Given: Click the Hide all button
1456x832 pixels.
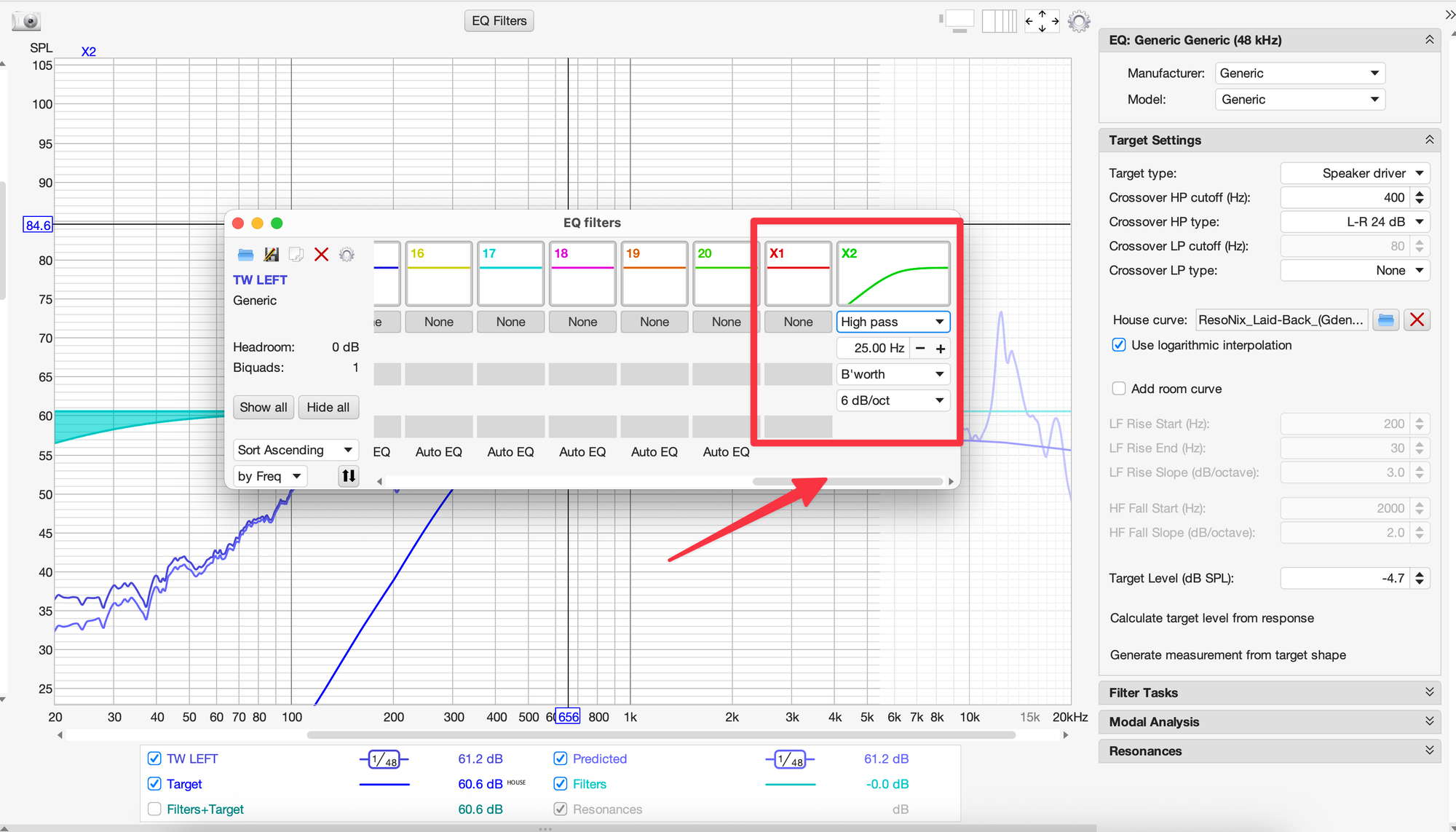Looking at the screenshot, I should (328, 408).
